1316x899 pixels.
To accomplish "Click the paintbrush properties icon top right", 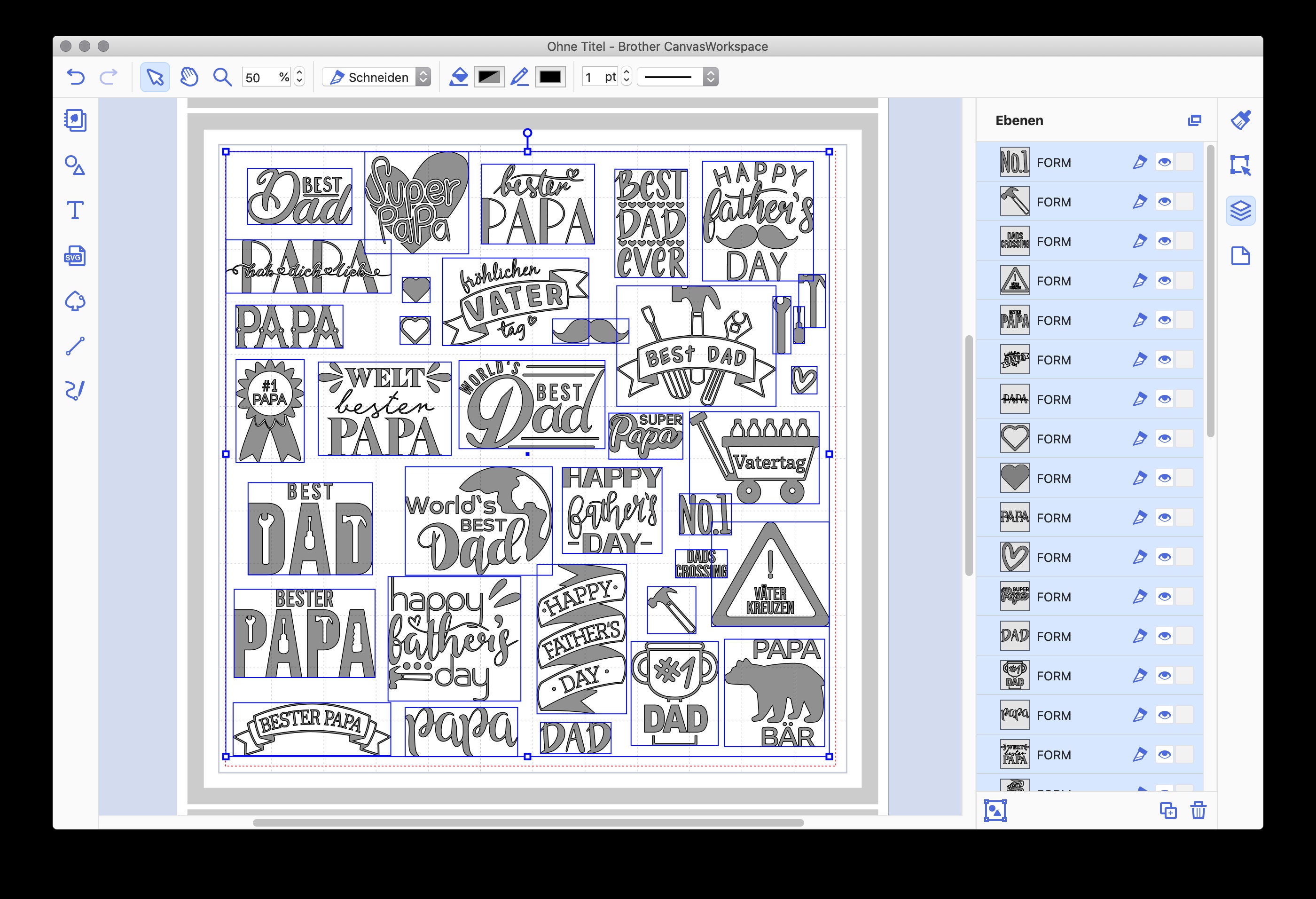I will pos(1241,121).
